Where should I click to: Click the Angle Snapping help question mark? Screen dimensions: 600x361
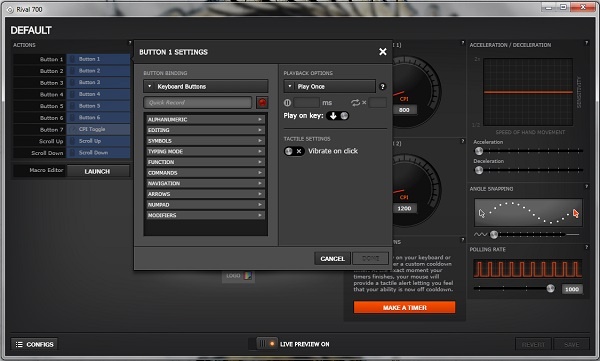pos(586,186)
